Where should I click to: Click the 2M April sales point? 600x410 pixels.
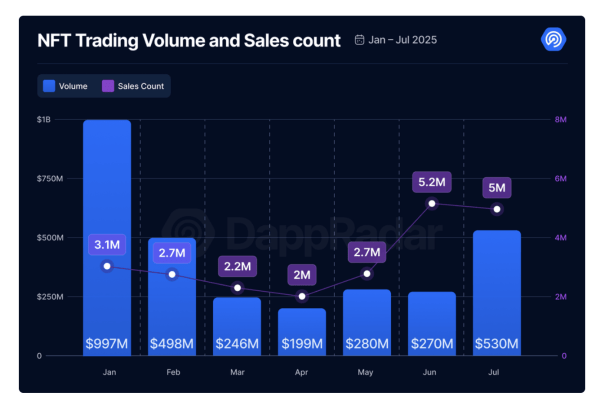click(x=302, y=297)
